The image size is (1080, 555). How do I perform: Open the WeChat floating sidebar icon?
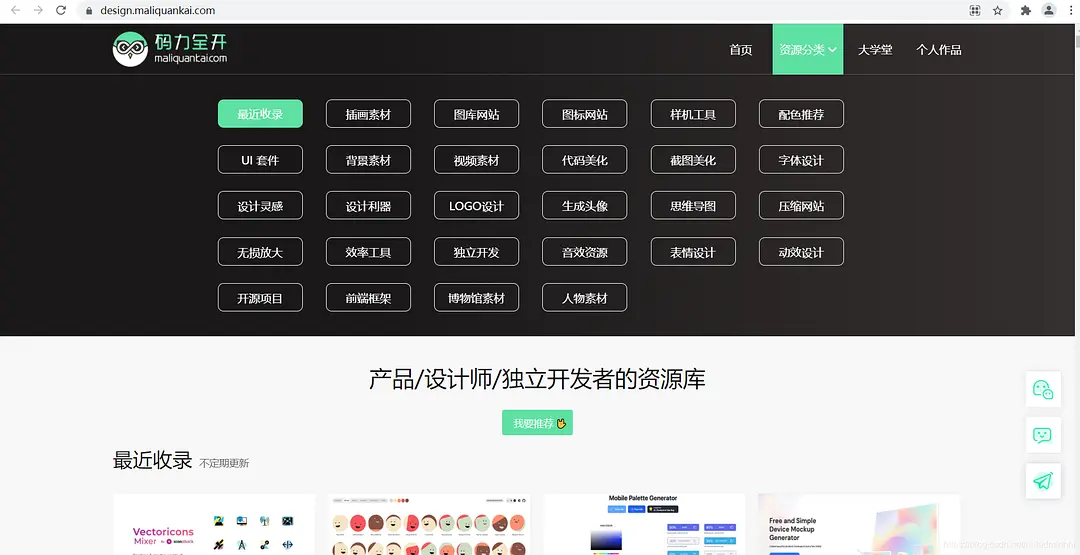pyautogui.click(x=1043, y=389)
